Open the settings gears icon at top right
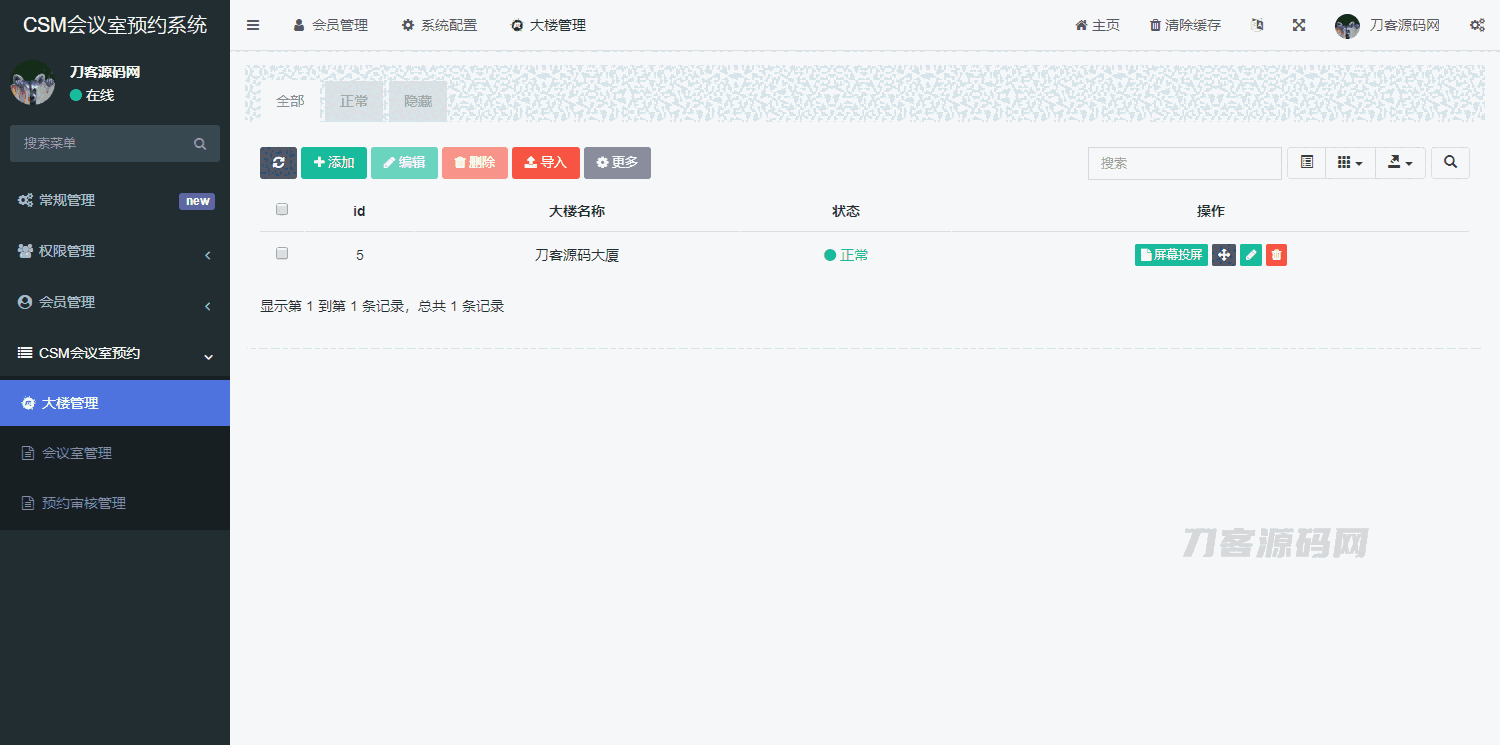The image size is (1500, 745). tap(1477, 25)
